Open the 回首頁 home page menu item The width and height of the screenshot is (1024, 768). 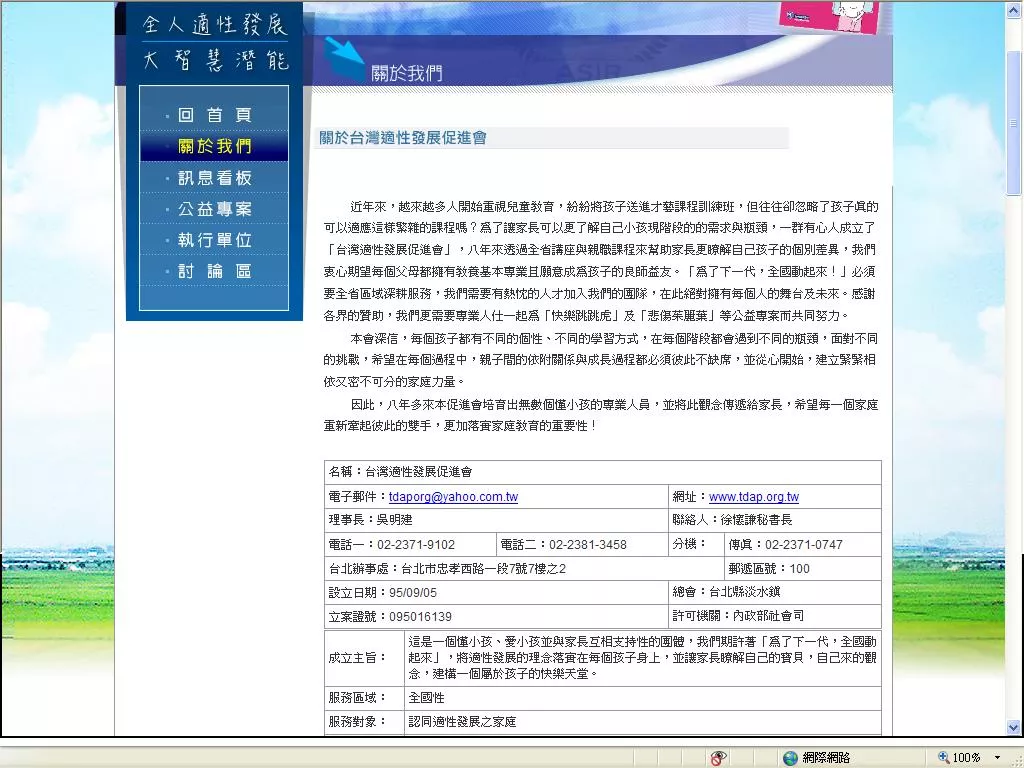point(214,115)
